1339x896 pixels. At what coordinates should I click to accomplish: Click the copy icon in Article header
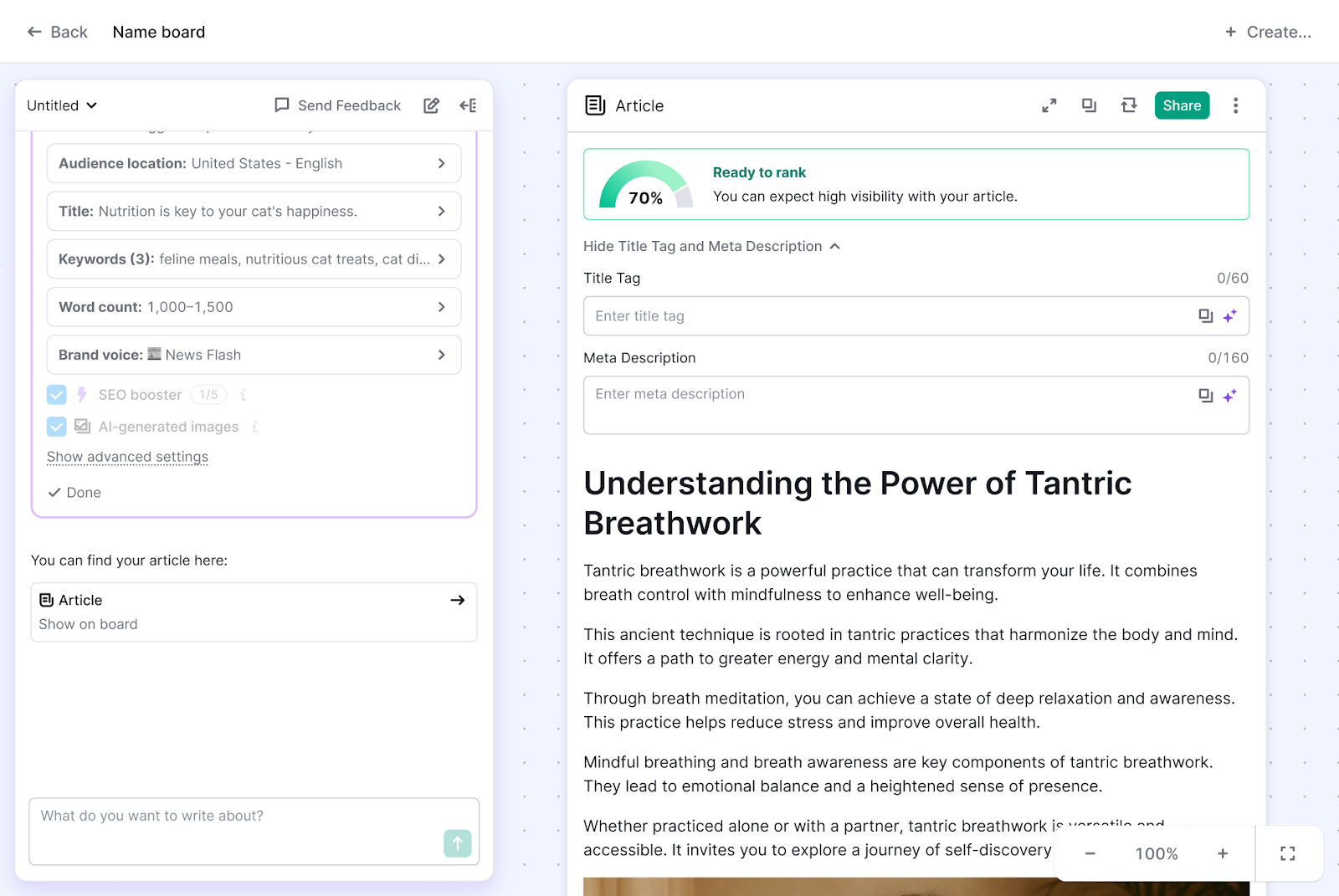point(1089,105)
